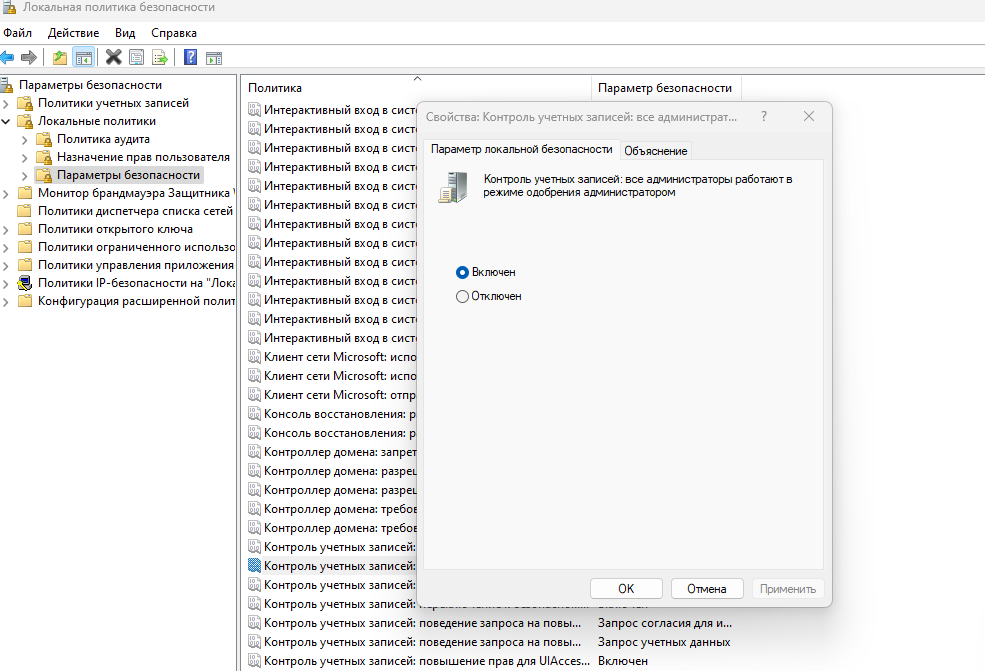Click the Delete X toolbar icon
This screenshot has width=985, height=671.
coord(114,58)
